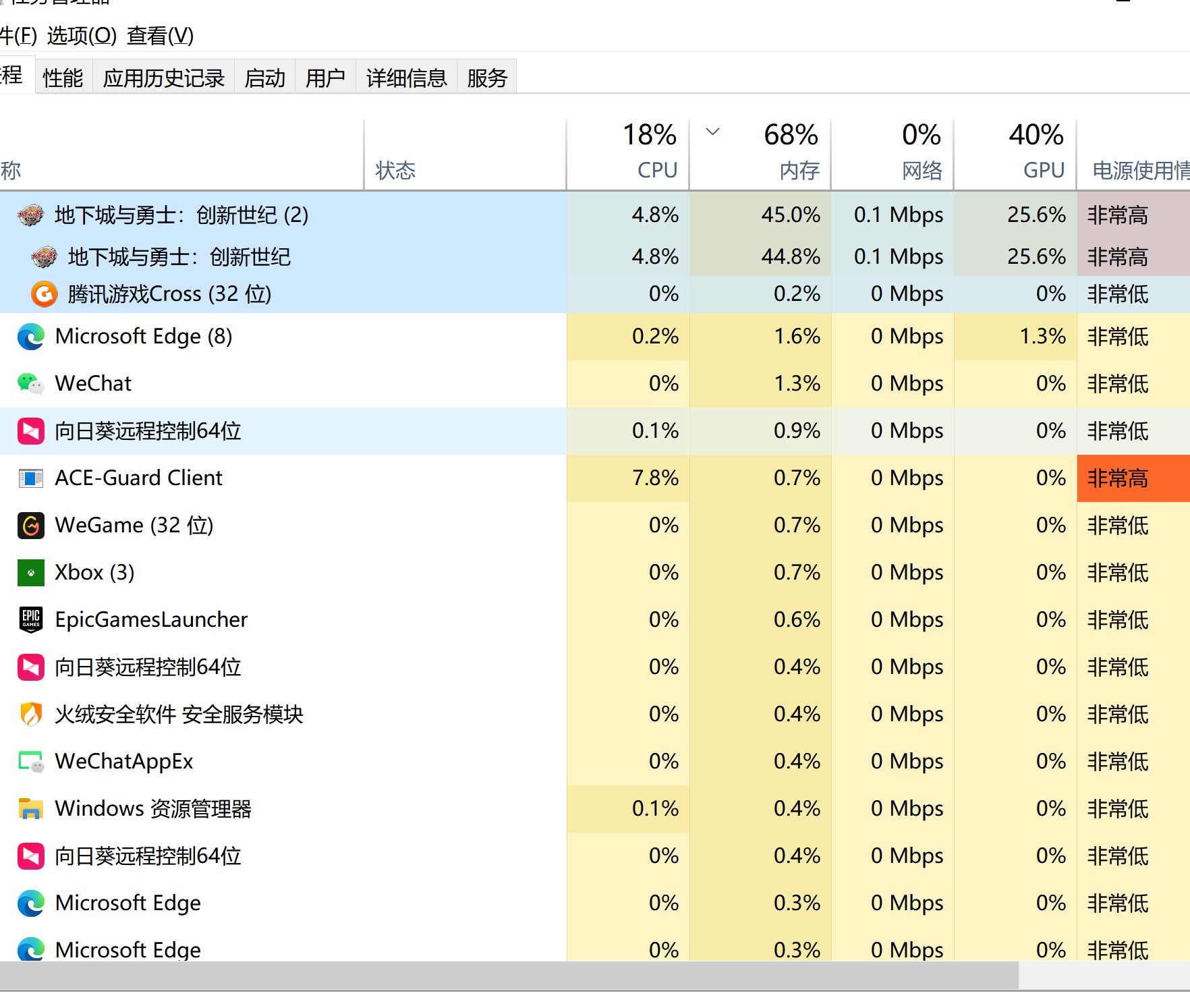The image size is (1190, 1008).
Task: Select the 腾讯游戏Cross (32 位) process
Action: (595, 294)
